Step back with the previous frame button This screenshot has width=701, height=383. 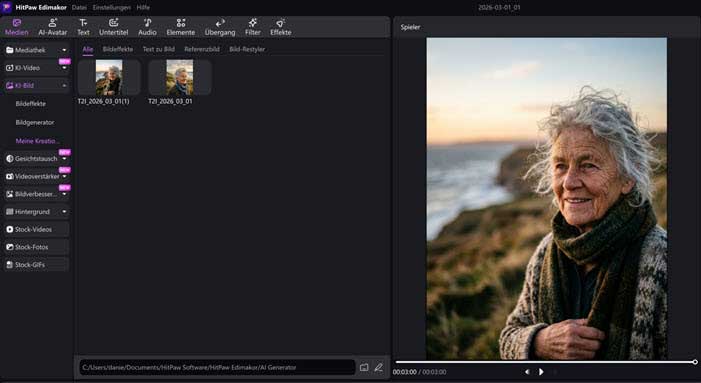point(527,372)
